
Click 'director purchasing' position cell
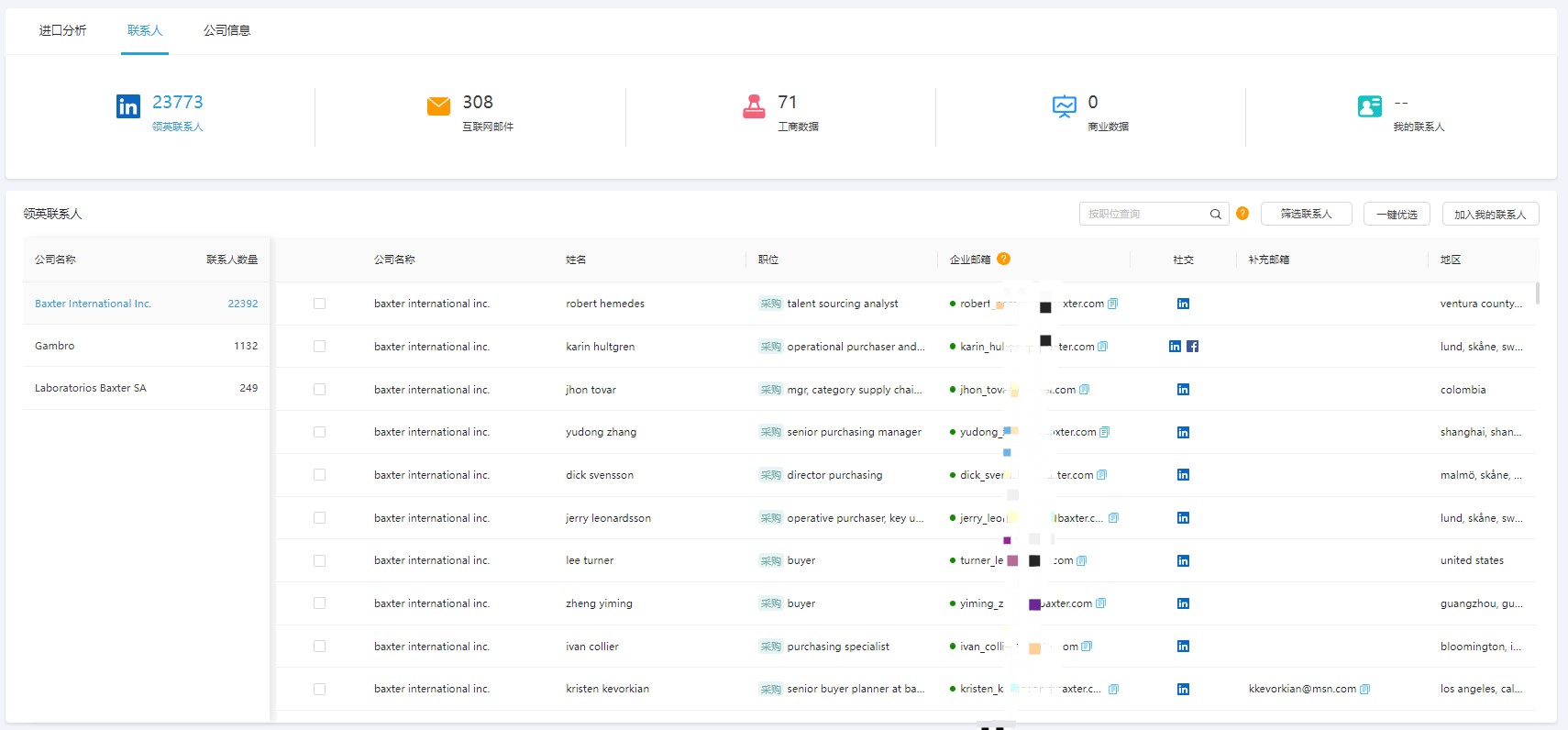pyautogui.click(x=834, y=475)
